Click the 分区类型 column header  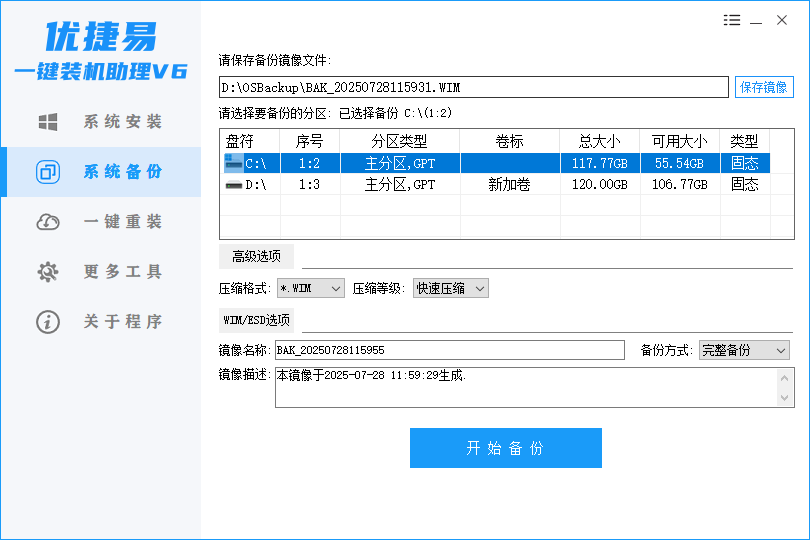coord(399,141)
